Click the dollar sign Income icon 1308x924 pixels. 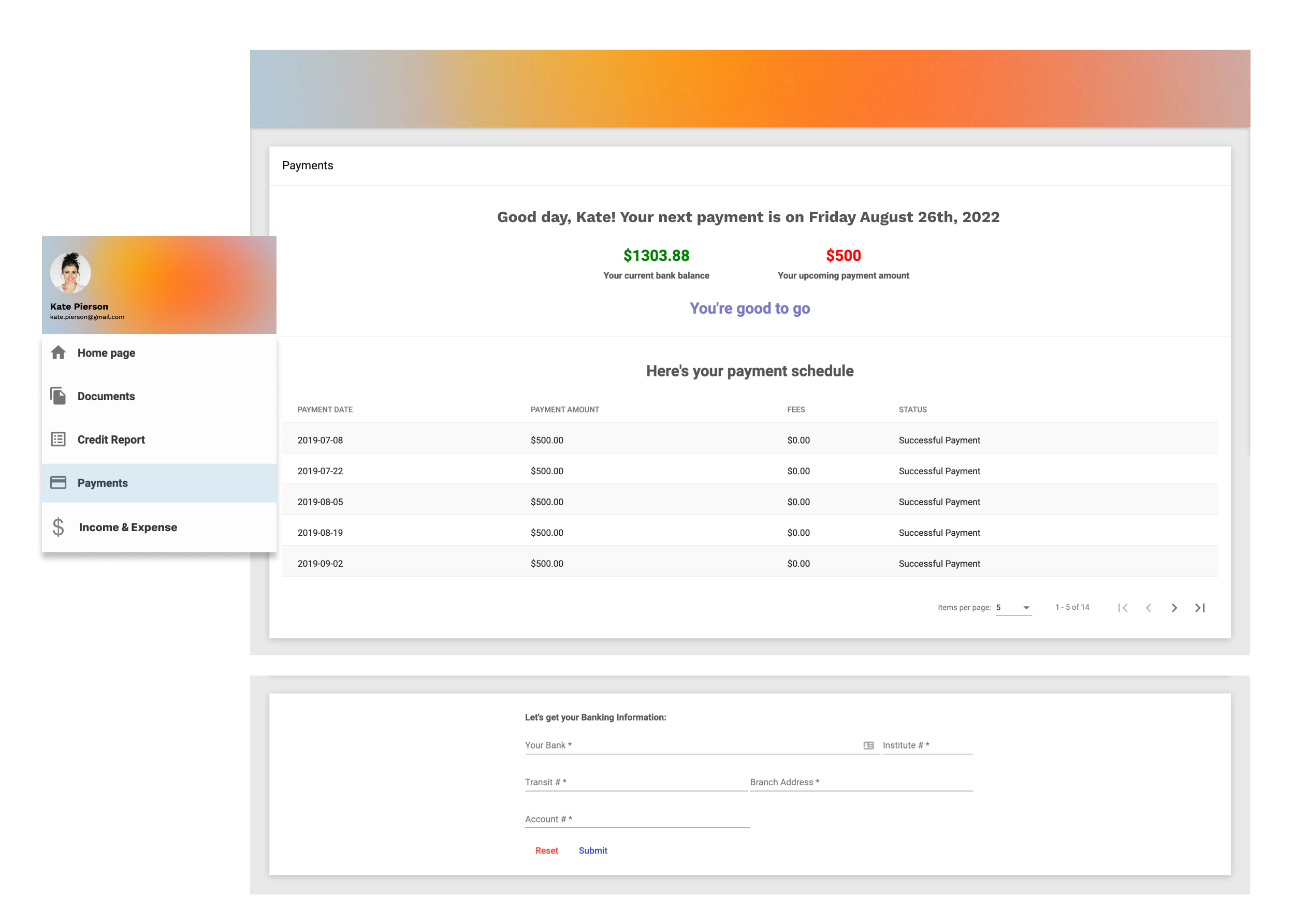pos(58,527)
